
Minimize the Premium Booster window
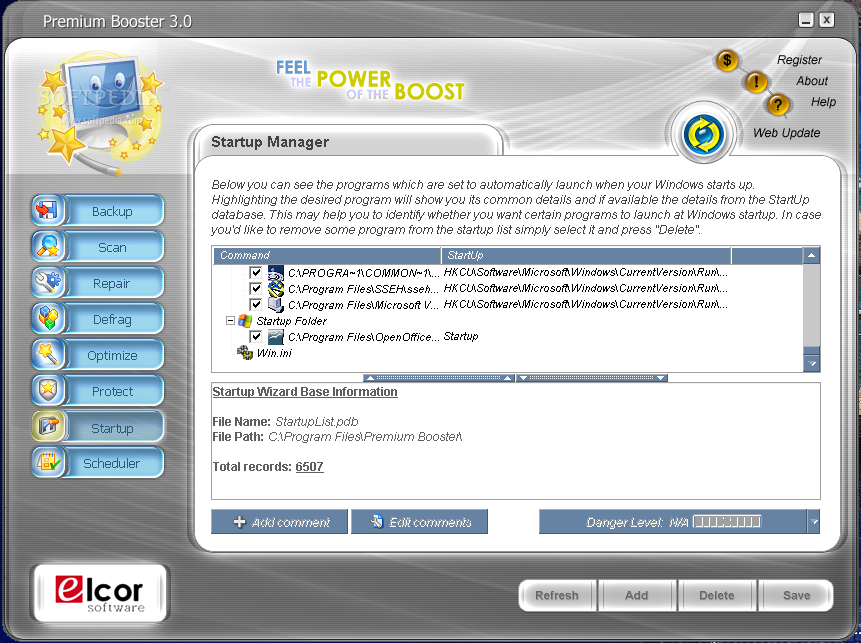tap(806, 20)
